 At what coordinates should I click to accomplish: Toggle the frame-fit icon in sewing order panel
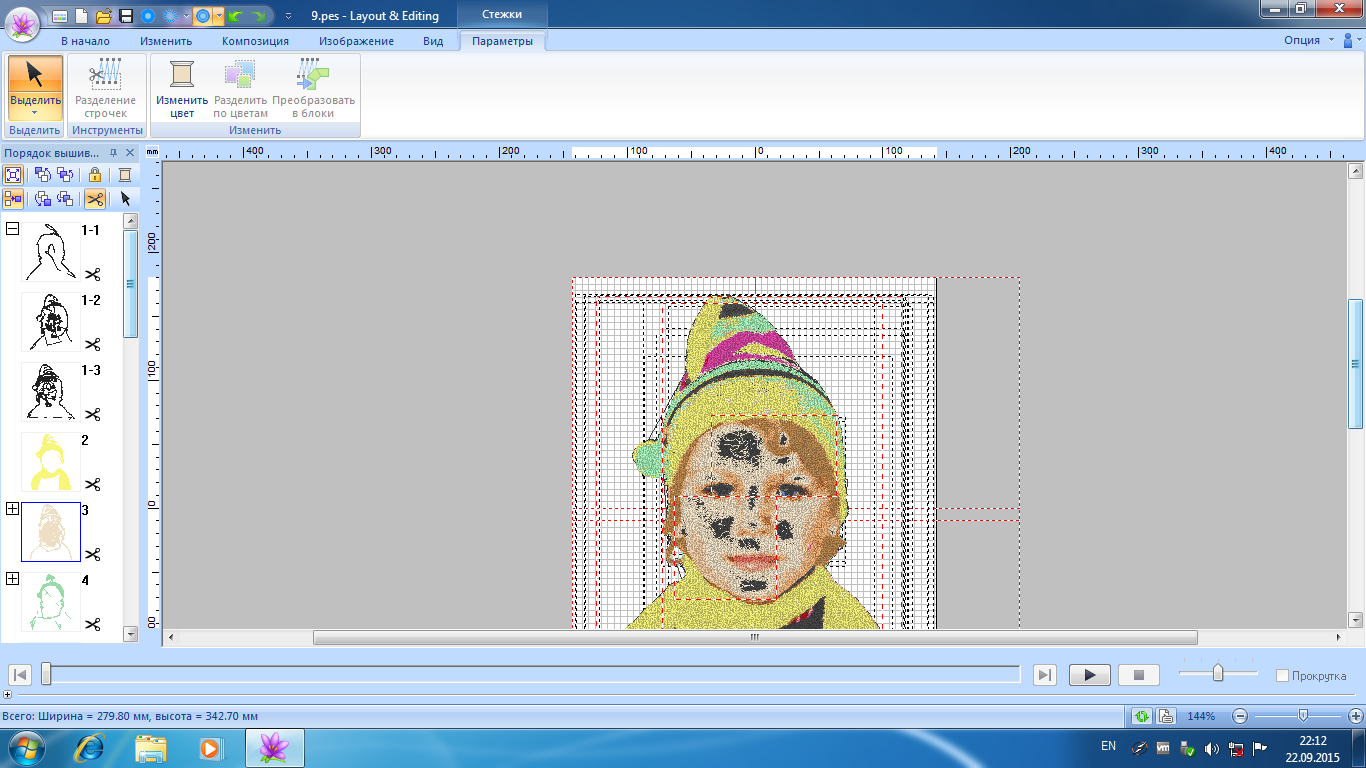coord(13,174)
